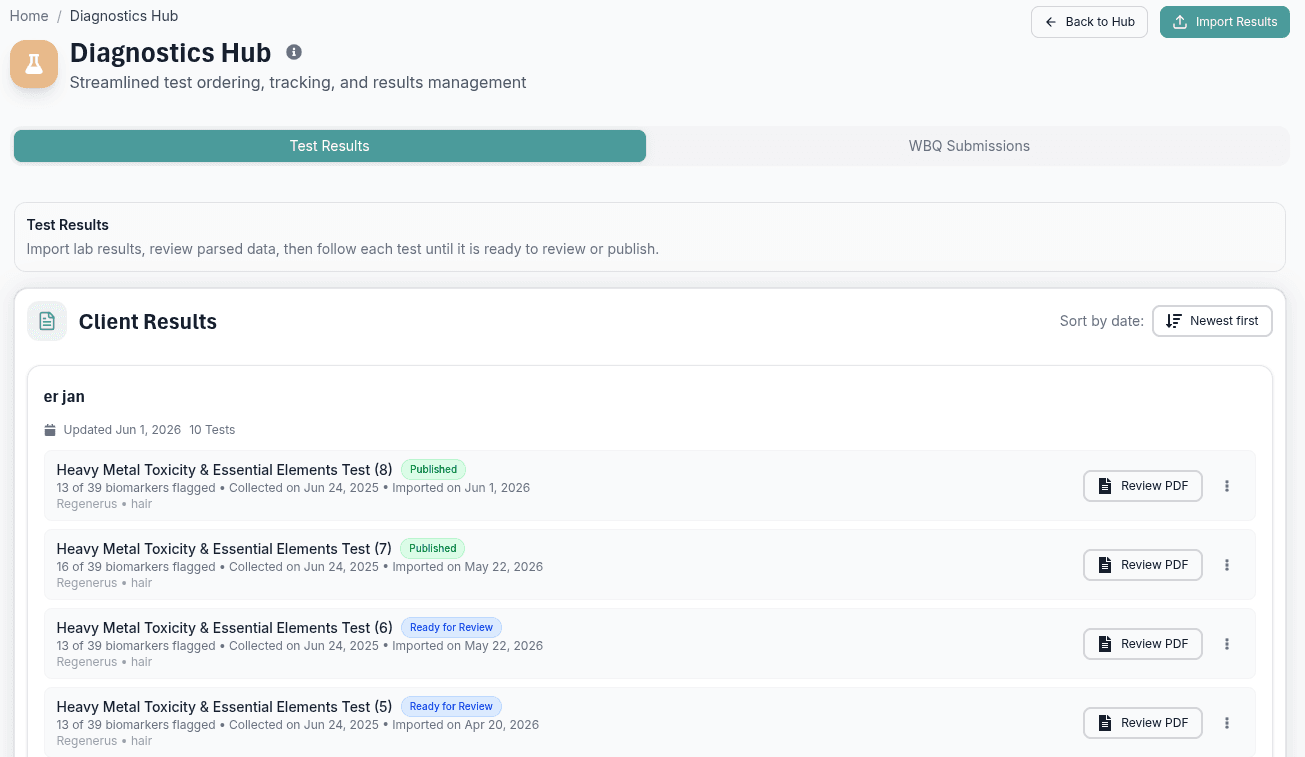
Task: Click the Diagnostics Hub breadcrumb
Action: click(124, 16)
